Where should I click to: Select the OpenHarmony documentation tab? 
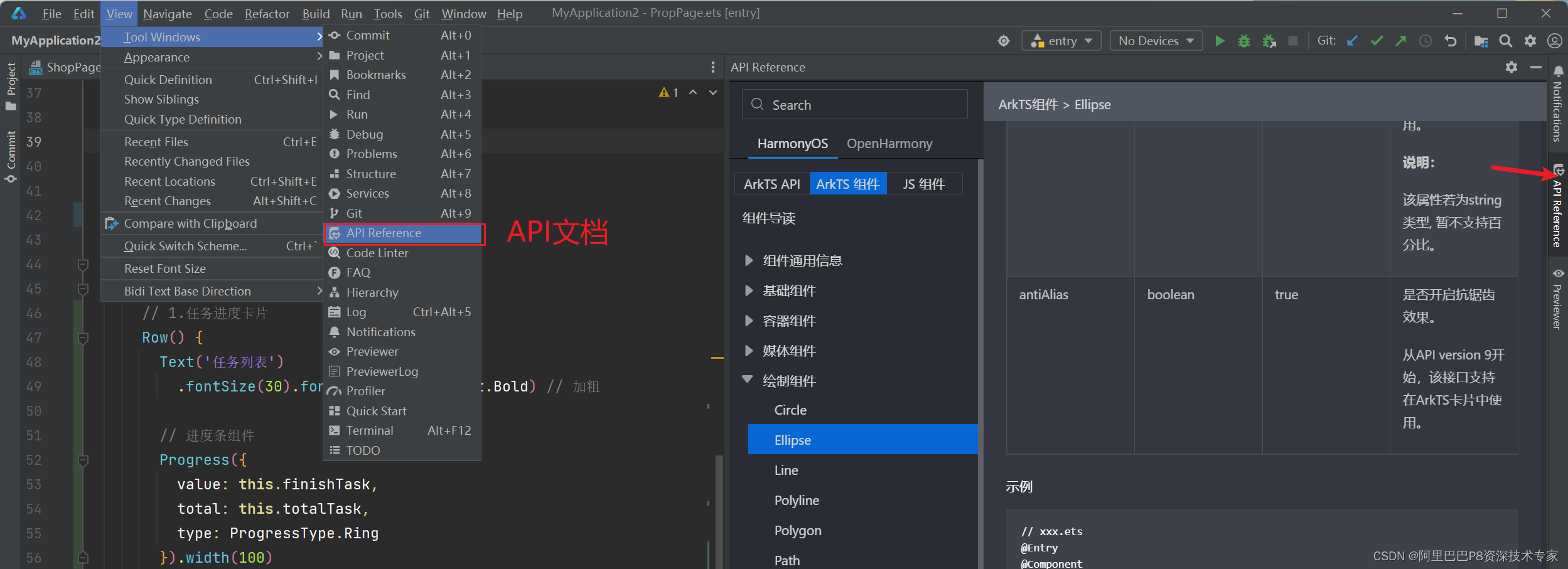(889, 143)
